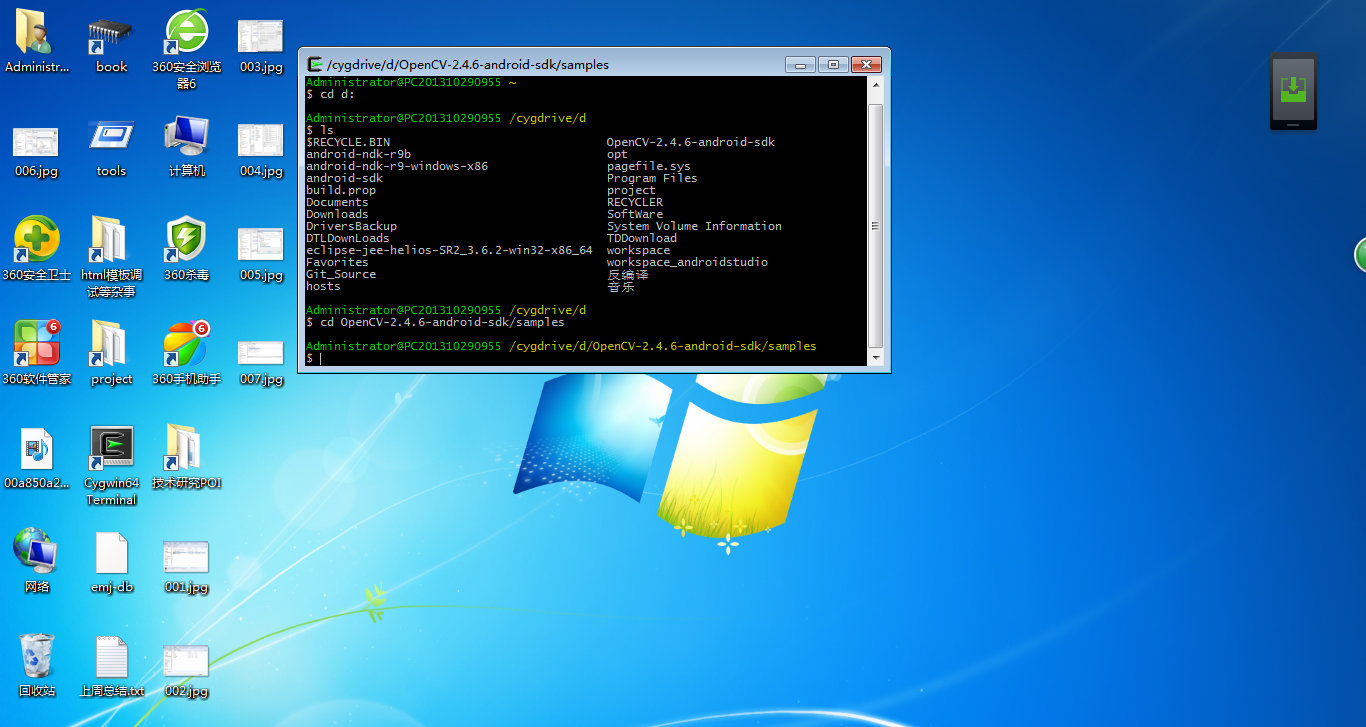1366x727 pixels.
Task: Click DTLDownLoads entry in terminal
Action: point(348,238)
